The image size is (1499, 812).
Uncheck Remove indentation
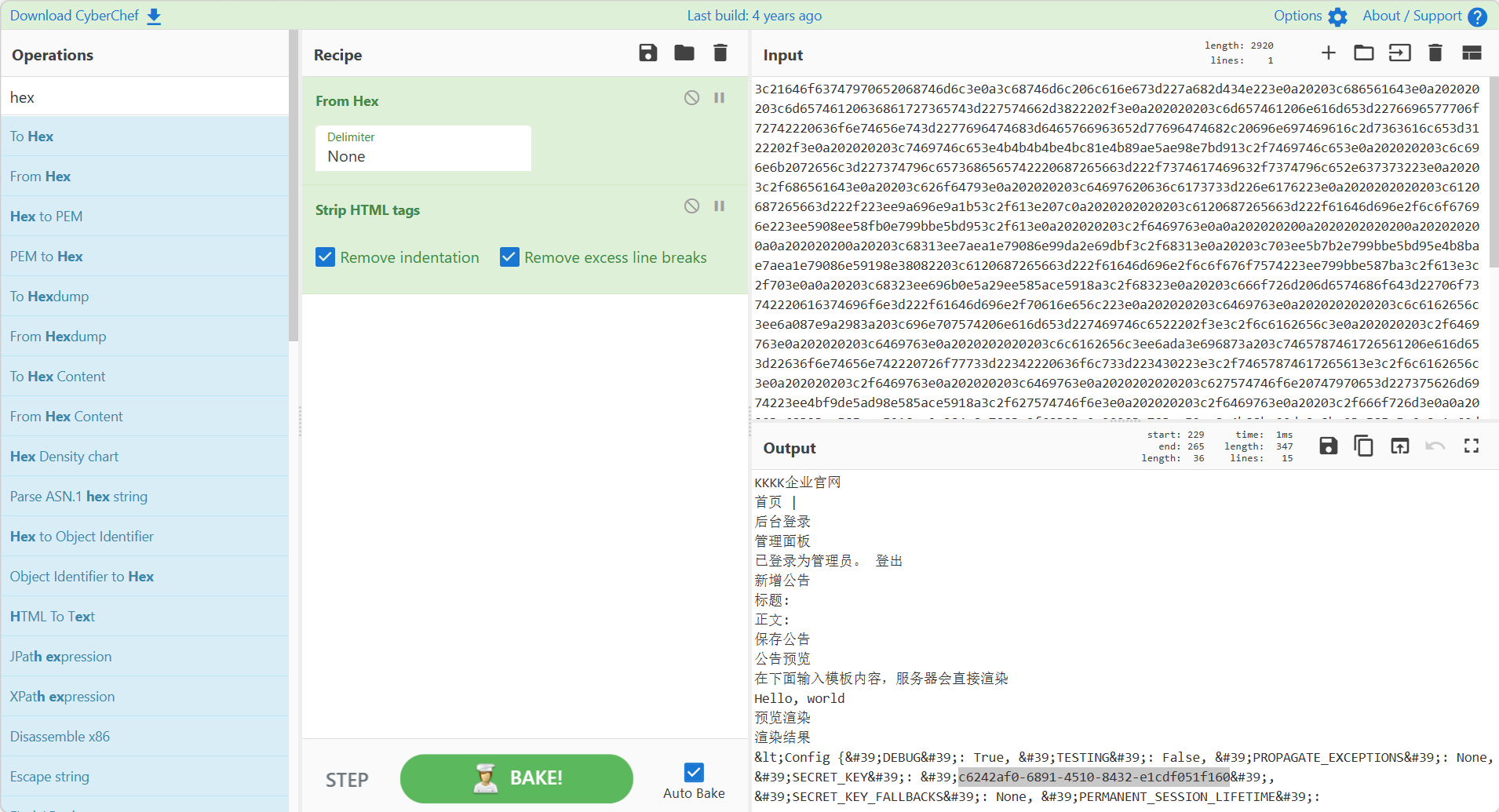325,257
